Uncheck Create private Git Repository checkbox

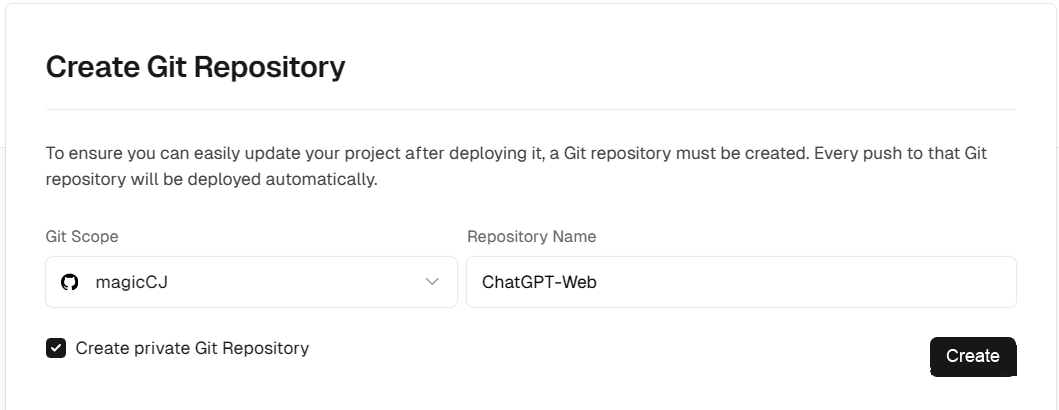[x=56, y=349]
